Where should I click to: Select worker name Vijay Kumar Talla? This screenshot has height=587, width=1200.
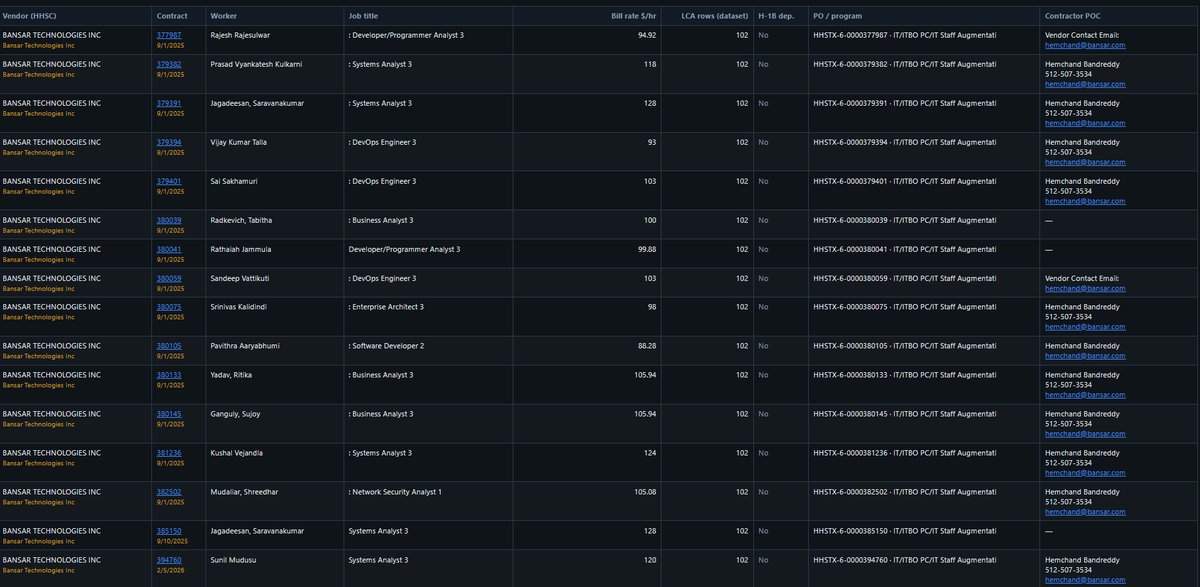click(x=239, y=142)
